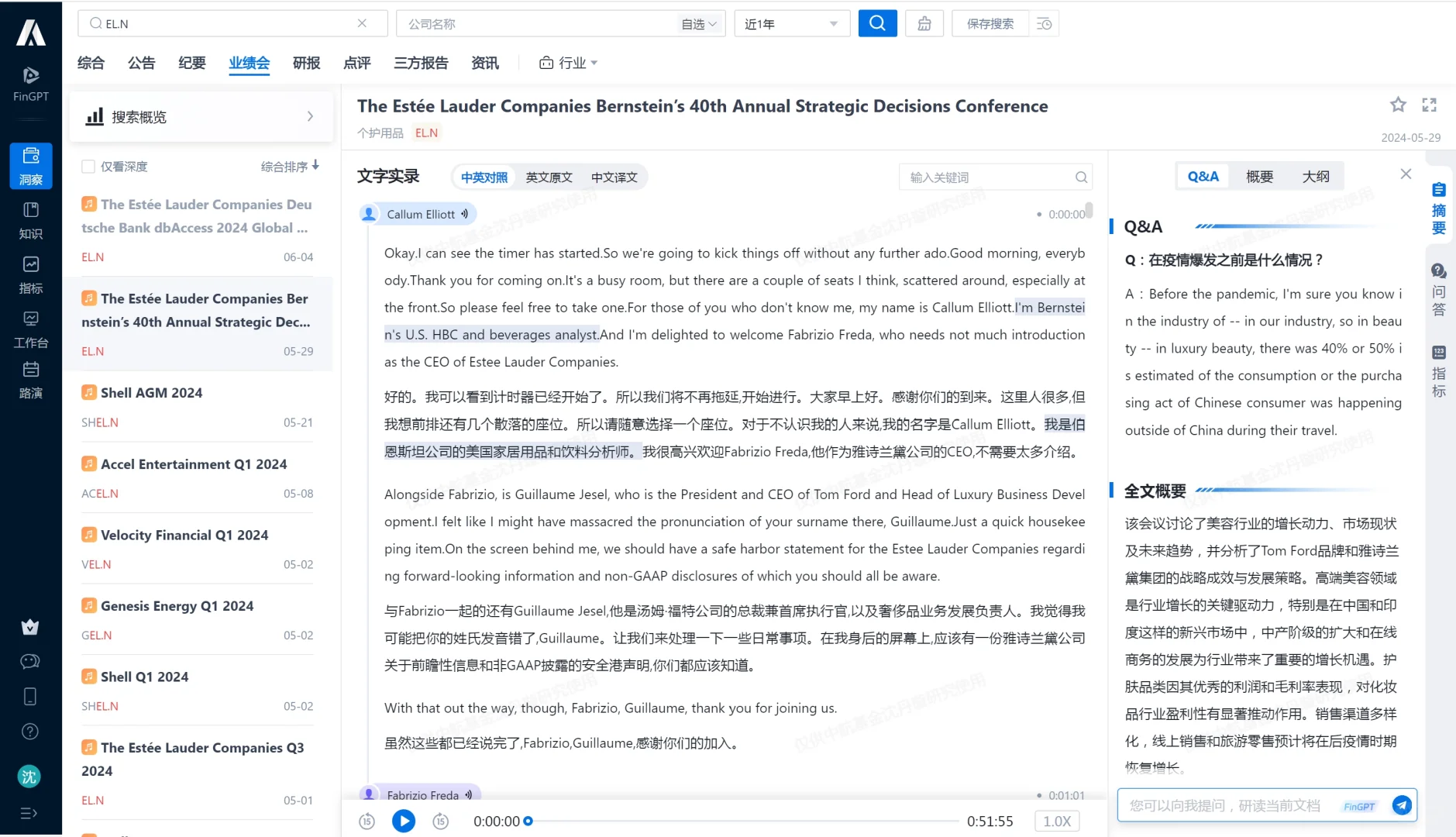Open the 行业 filter dropdown
1456x837 pixels.
pyautogui.click(x=569, y=63)
